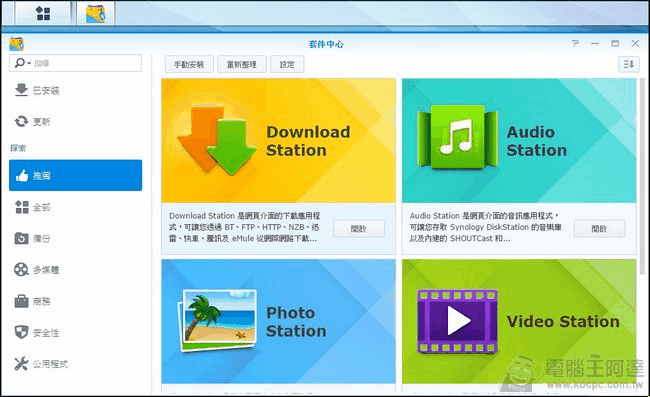650x397 pixels.
Task: Click 開啟 button for Audio Station
Action: 599,229
